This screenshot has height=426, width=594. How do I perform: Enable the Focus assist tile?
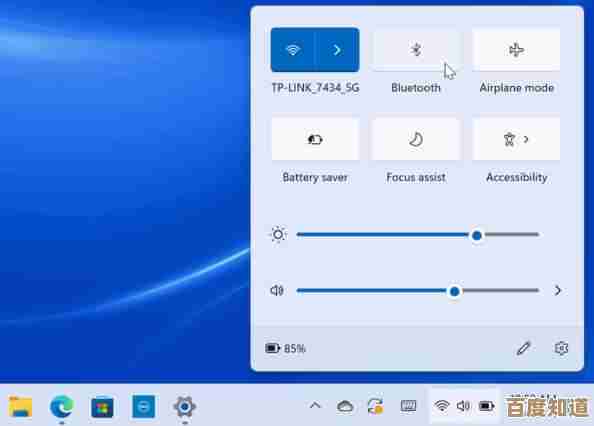(x=416, y=139)
